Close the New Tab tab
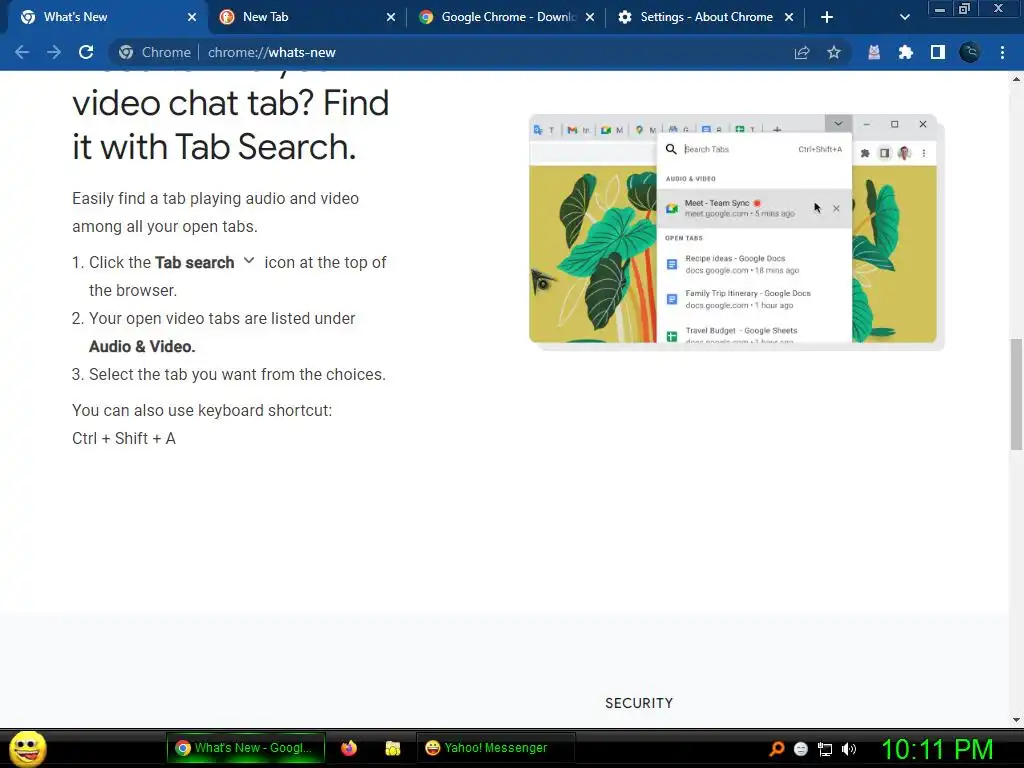1024x768 pixels. coord(391,17)
